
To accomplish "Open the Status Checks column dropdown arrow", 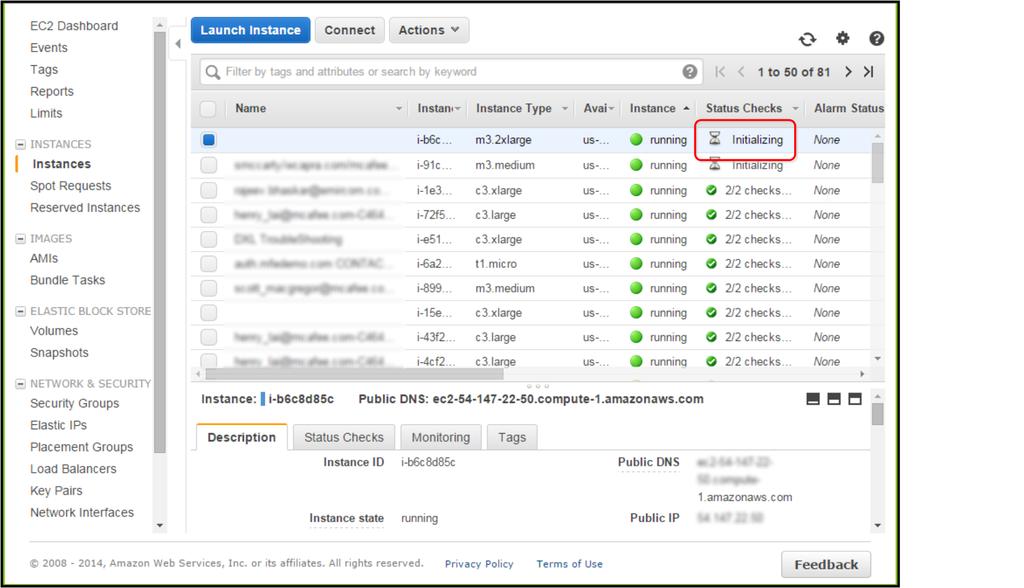I will coord(795,108).
